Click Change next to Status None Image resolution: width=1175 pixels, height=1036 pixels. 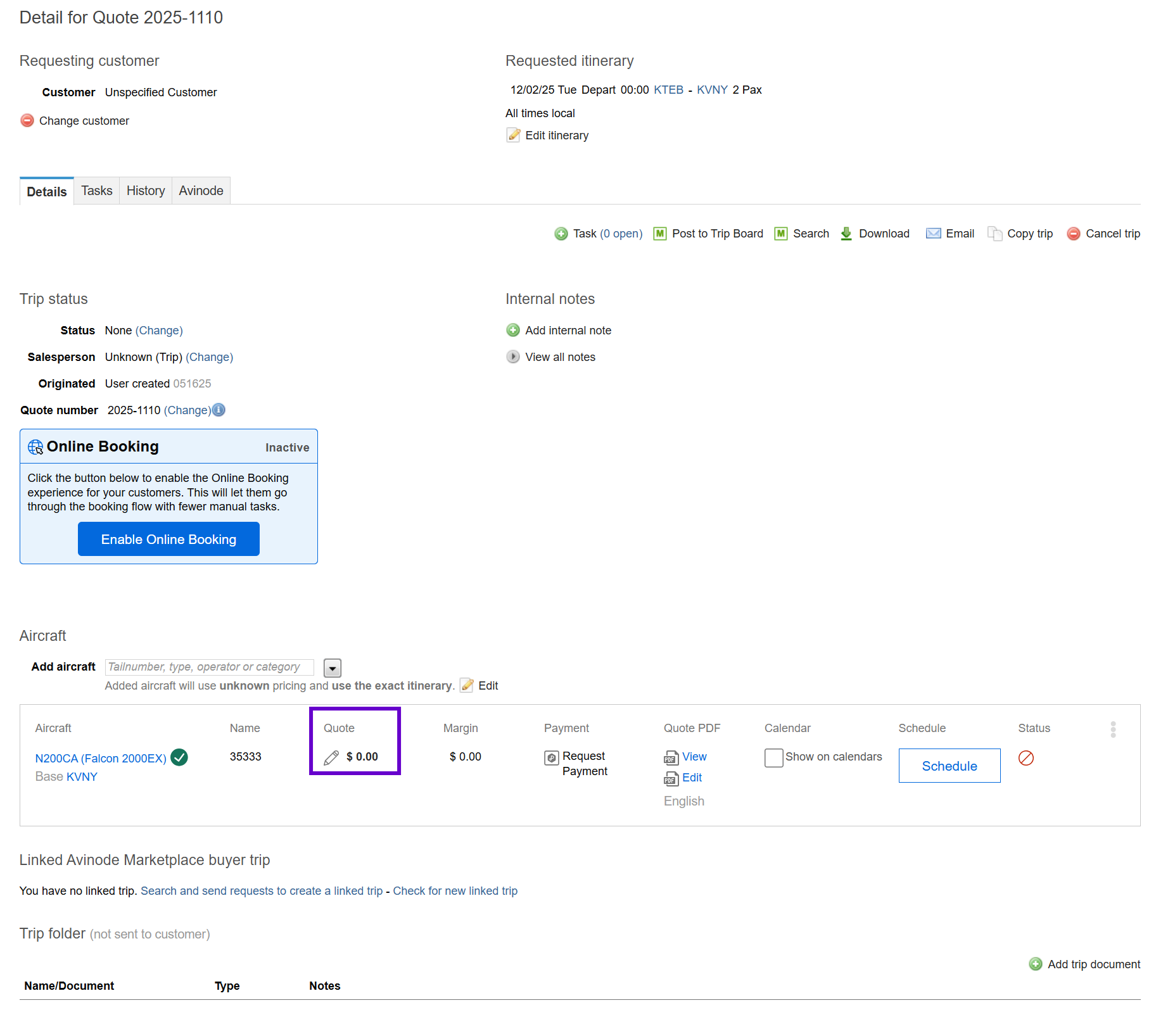coord(159,330)
